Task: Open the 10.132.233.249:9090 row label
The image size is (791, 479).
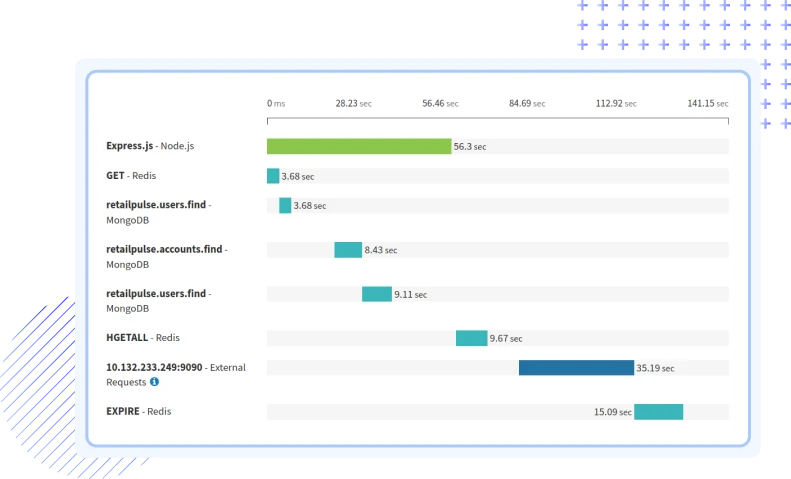Action: pos(175,368)
